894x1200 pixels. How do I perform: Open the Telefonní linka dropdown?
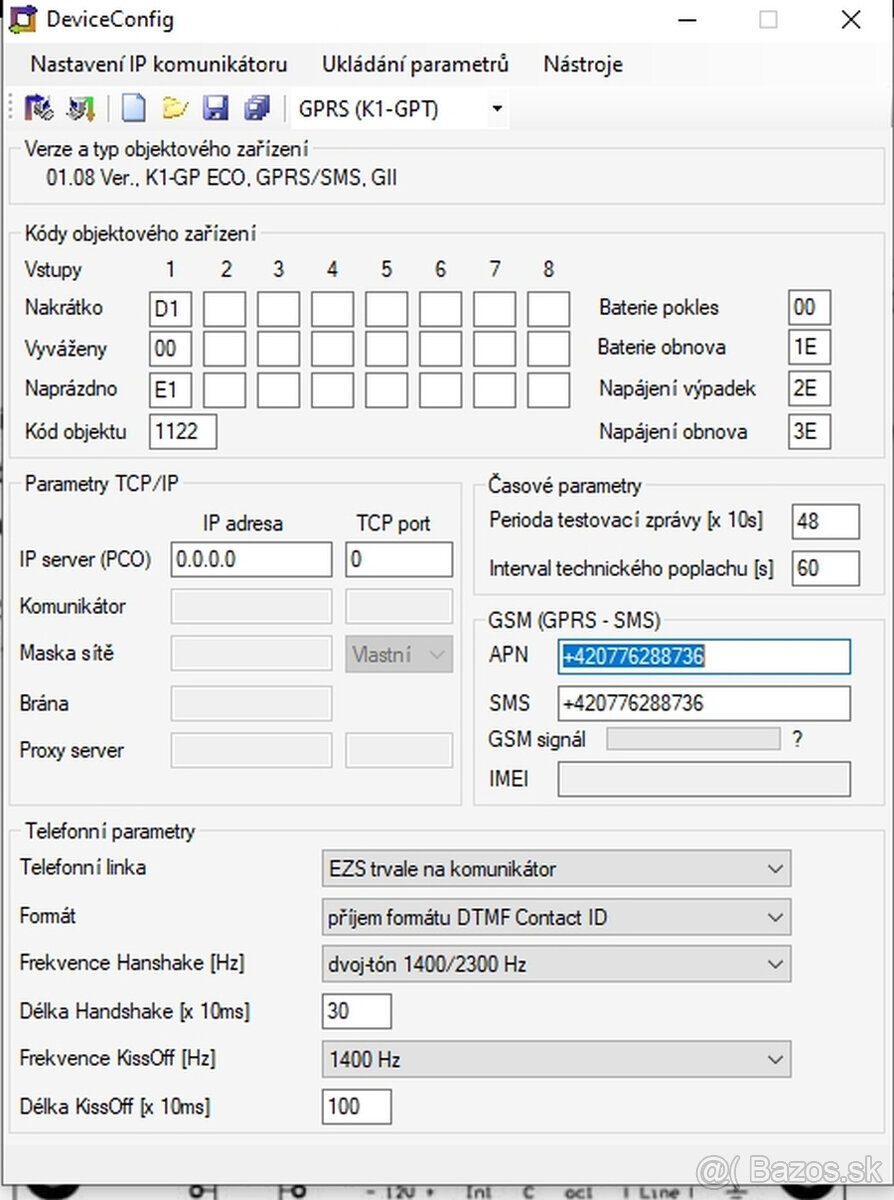click(x=774, y=868)
